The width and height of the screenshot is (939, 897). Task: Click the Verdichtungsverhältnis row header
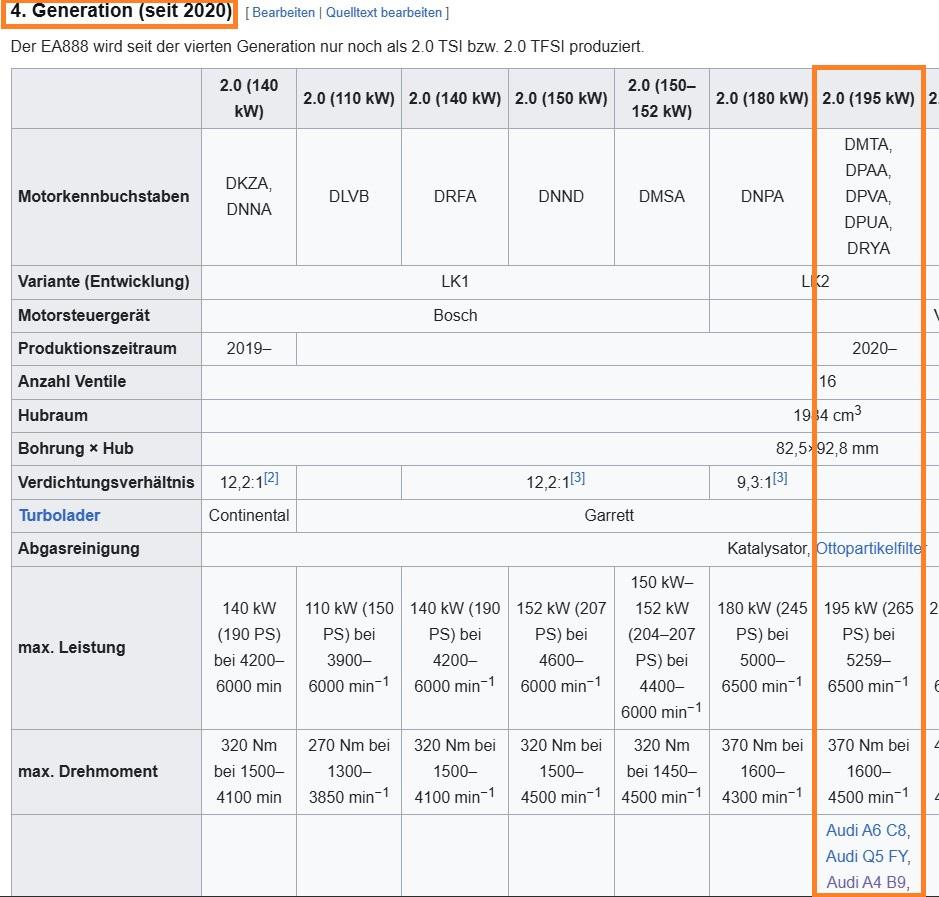click(x=107, y=483)
